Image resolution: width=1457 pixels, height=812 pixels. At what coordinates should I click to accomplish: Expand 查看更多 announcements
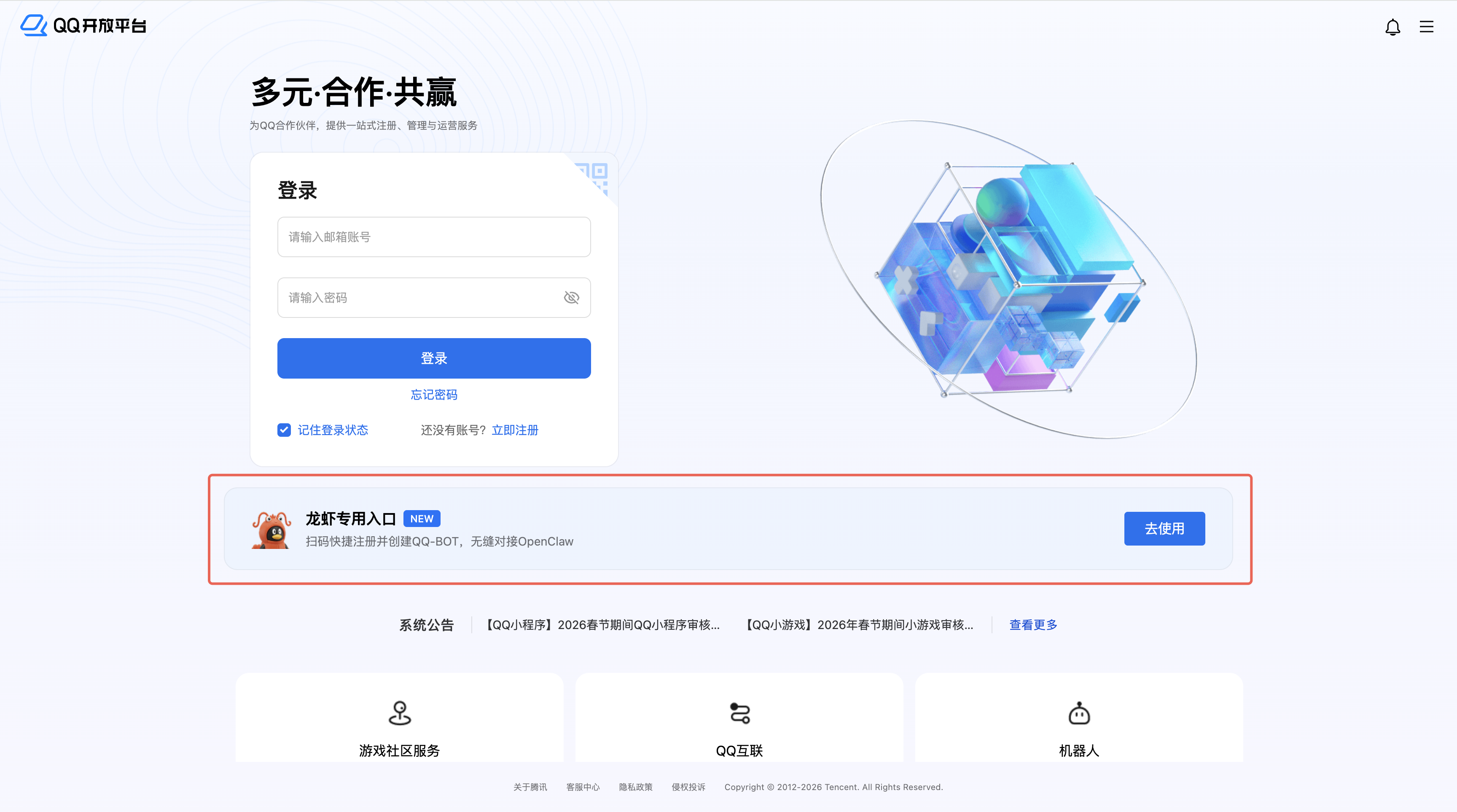click(x=1033, y=625)
